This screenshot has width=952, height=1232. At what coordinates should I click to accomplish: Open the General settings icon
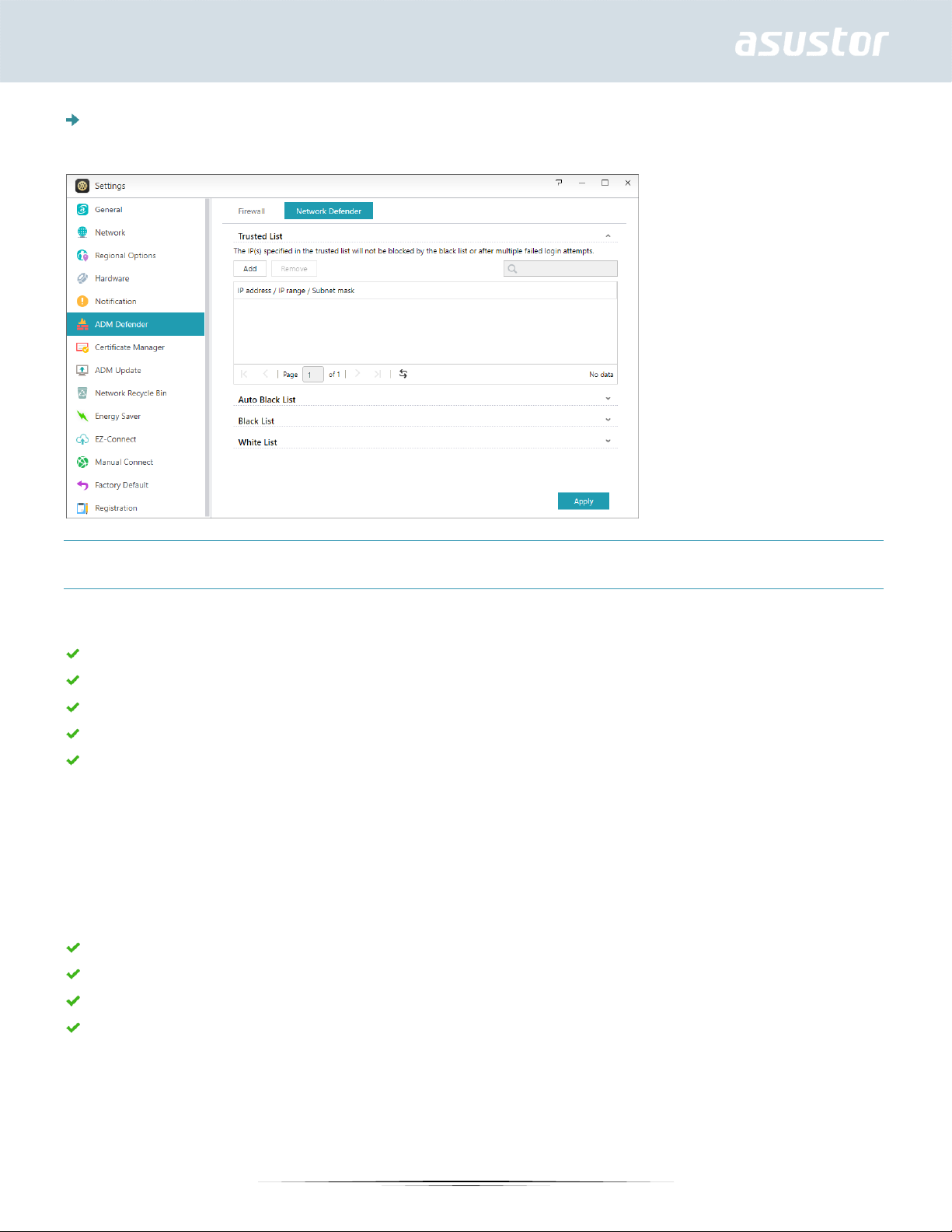82,210
